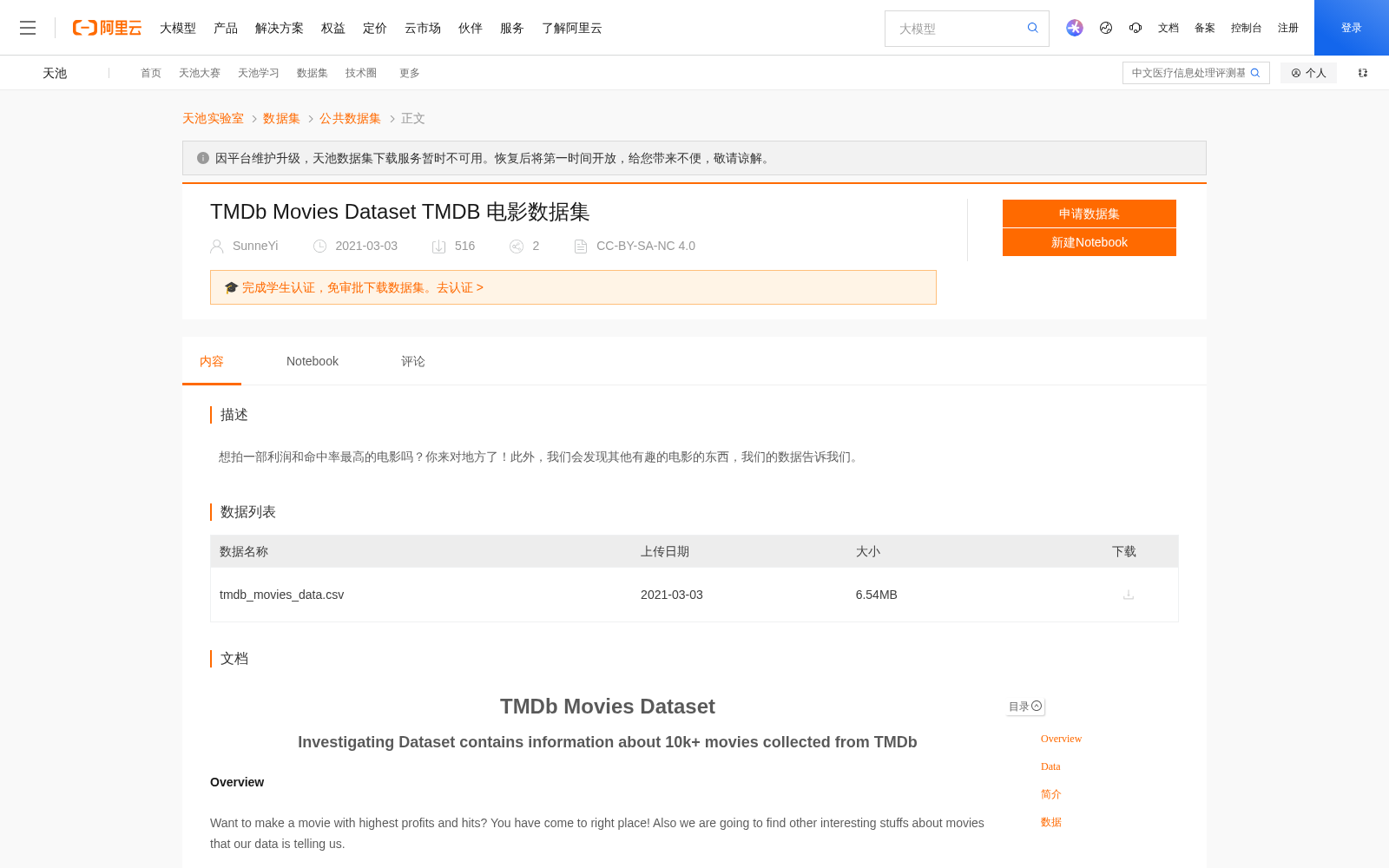Click the 新建Notebook button

tap(1089, 242)
